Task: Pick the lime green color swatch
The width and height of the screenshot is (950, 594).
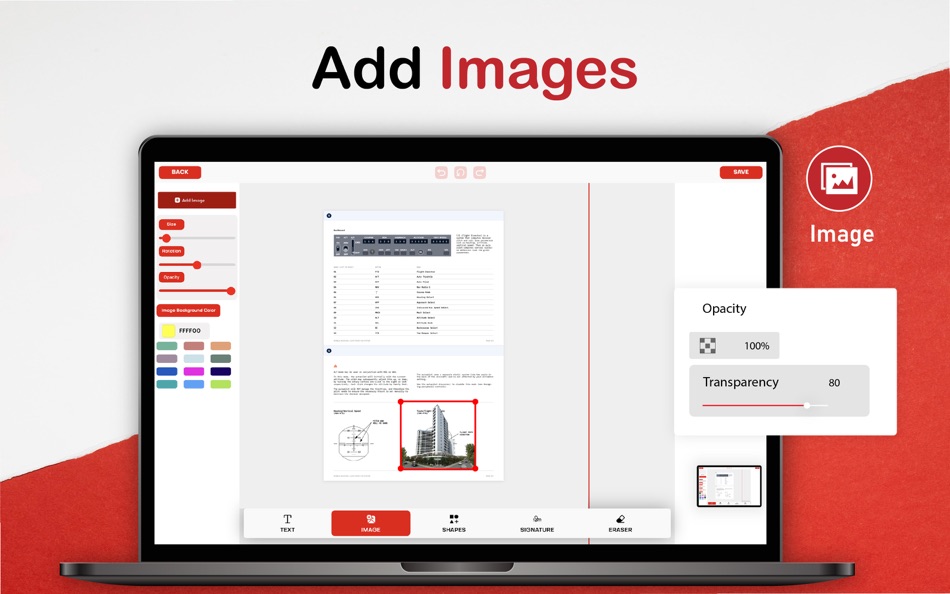Action: [221, 384]
